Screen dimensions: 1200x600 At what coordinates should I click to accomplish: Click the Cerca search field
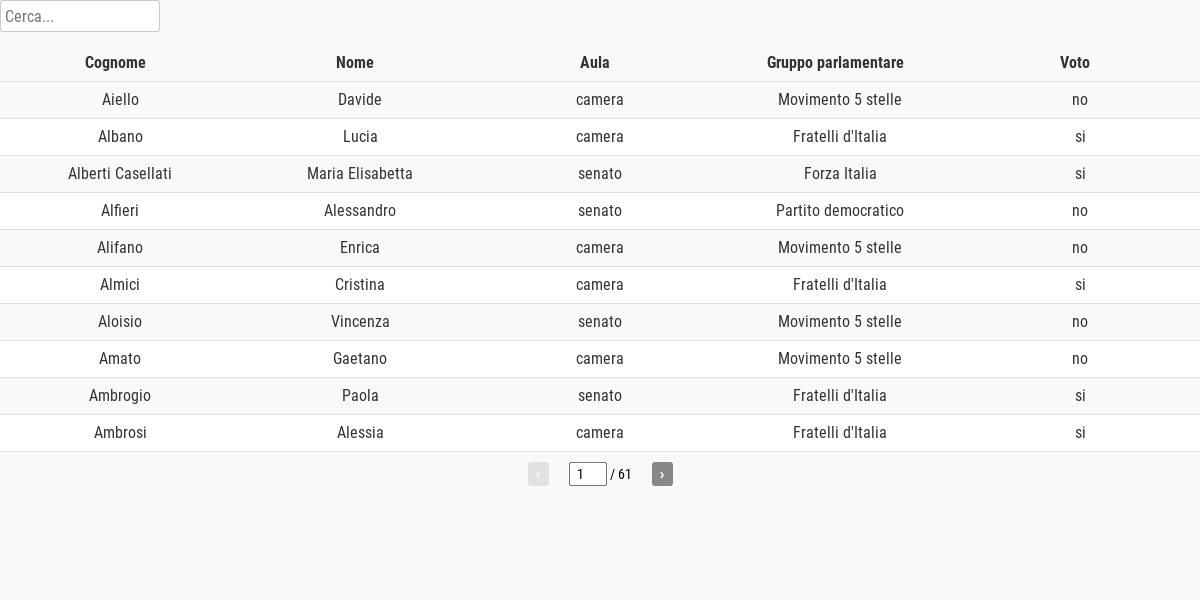[x=80, y=16]
